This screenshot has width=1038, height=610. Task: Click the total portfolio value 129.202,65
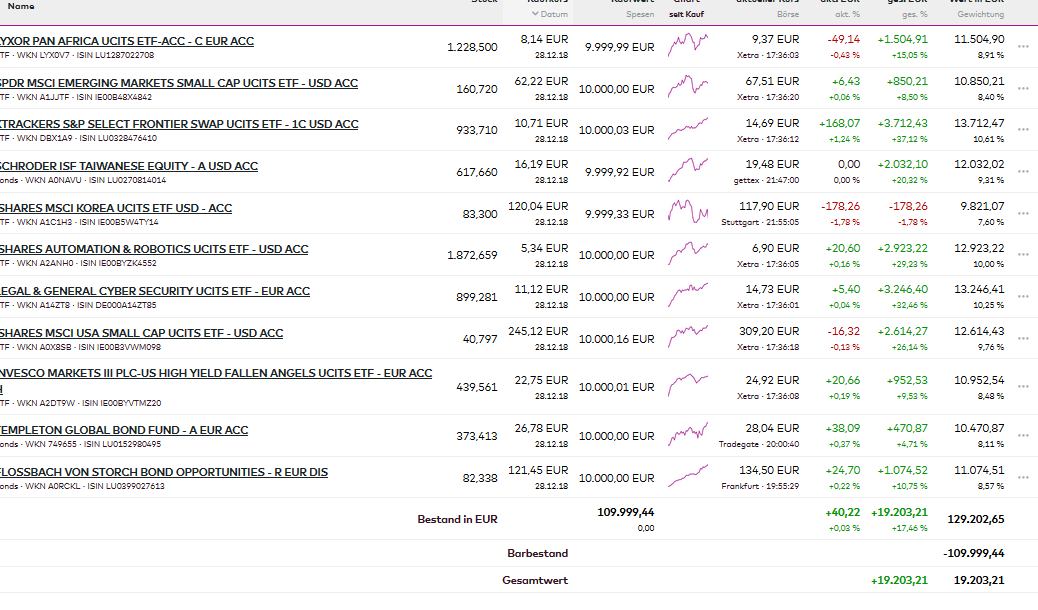pyautogui.click(x=976, y=519)
